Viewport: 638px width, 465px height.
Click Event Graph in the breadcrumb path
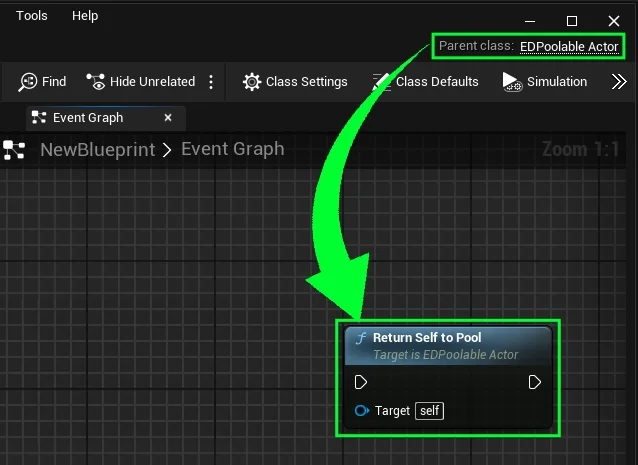click(x=232, y=150)
